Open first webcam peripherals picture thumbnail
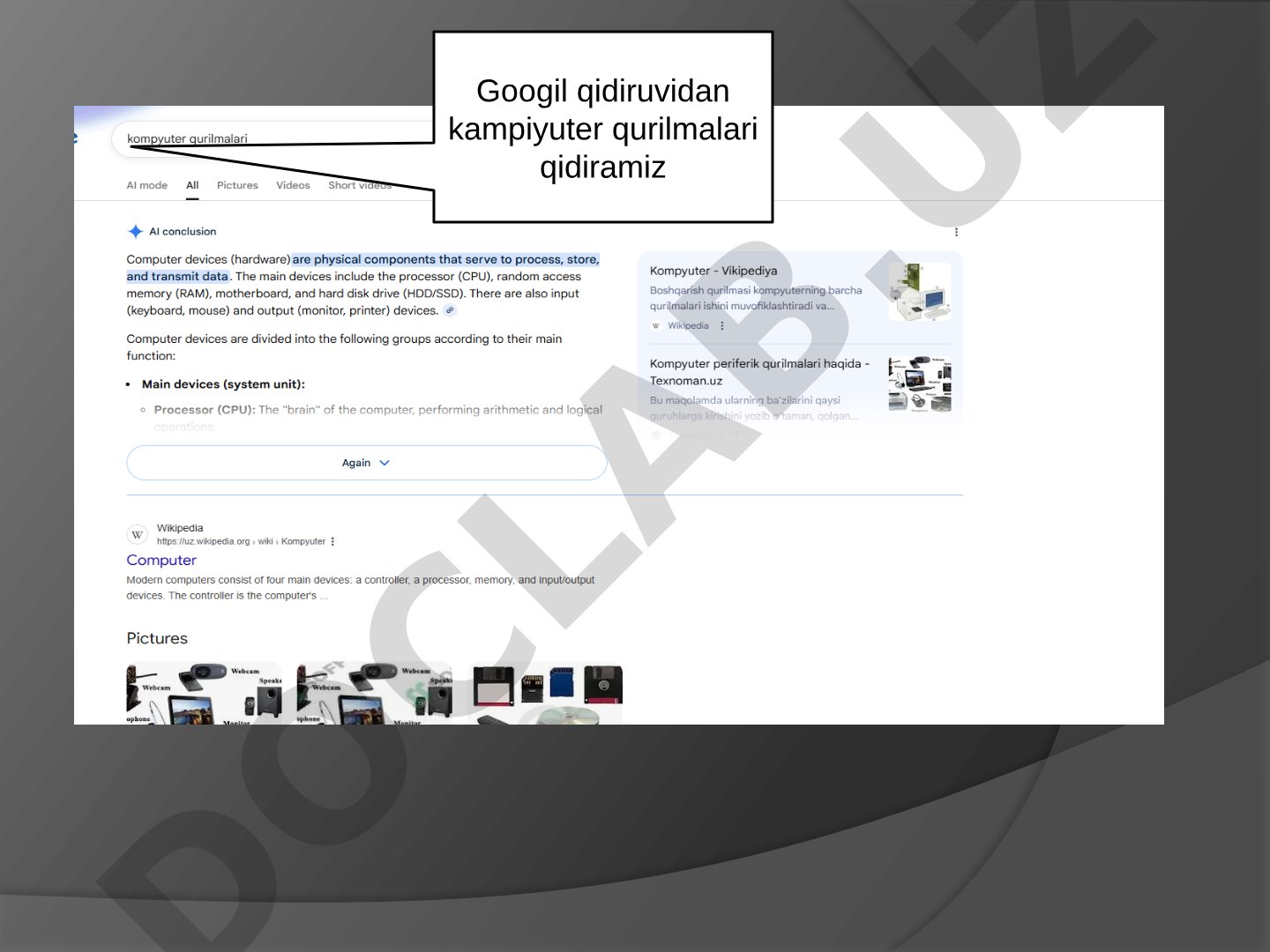 pos(204,693)
